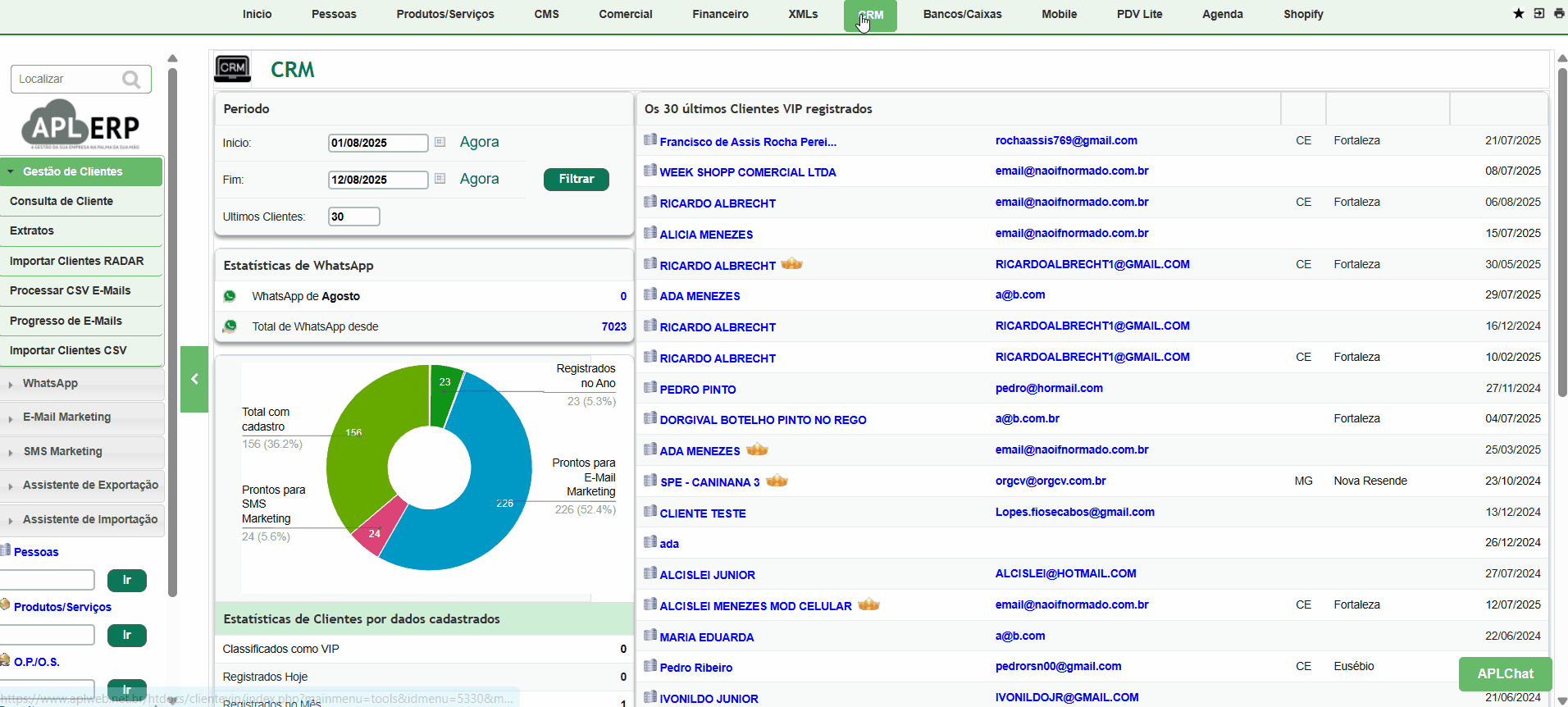The image size is (1568, 707).
Task: Open the Produtos/Serviços top menu
Action: coord(445,14)
